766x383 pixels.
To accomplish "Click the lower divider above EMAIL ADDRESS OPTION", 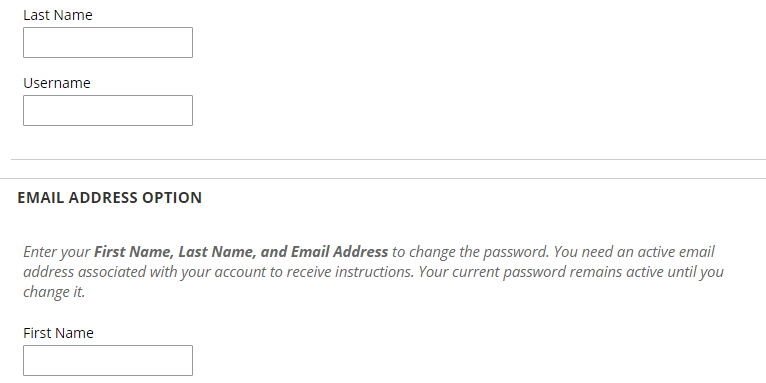I will point(383,178).
